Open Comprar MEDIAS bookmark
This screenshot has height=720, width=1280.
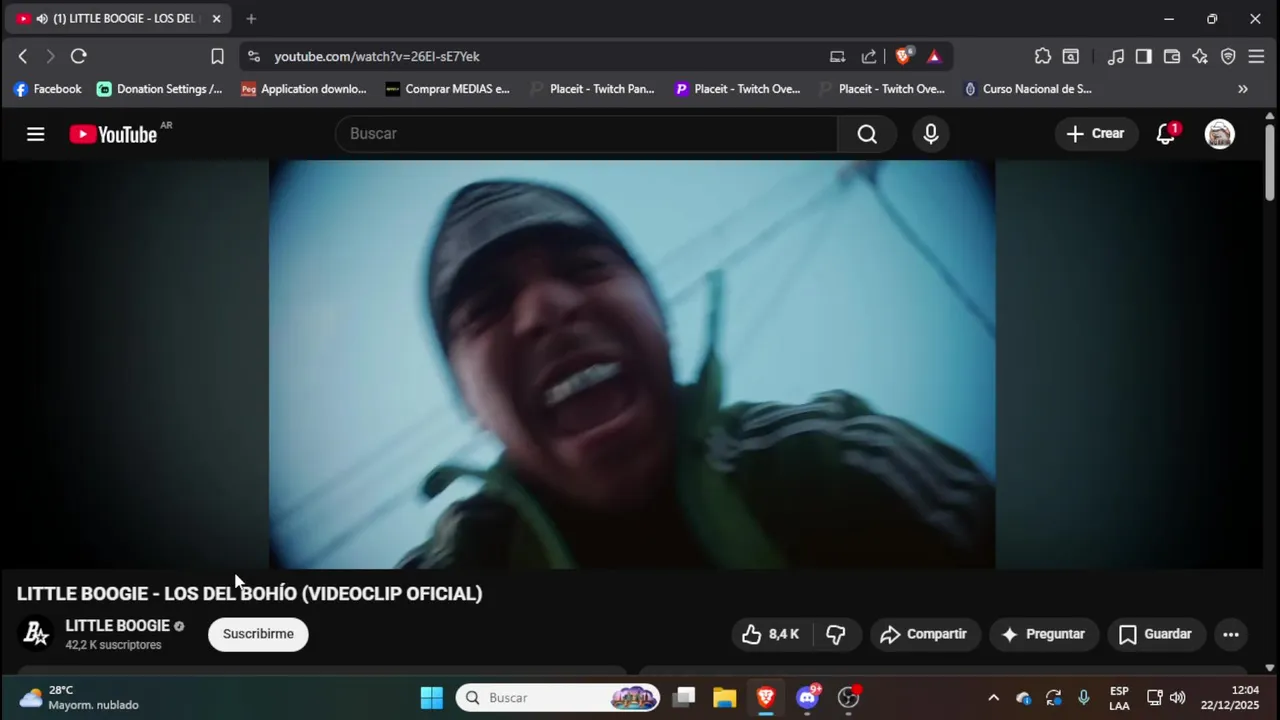448,89
